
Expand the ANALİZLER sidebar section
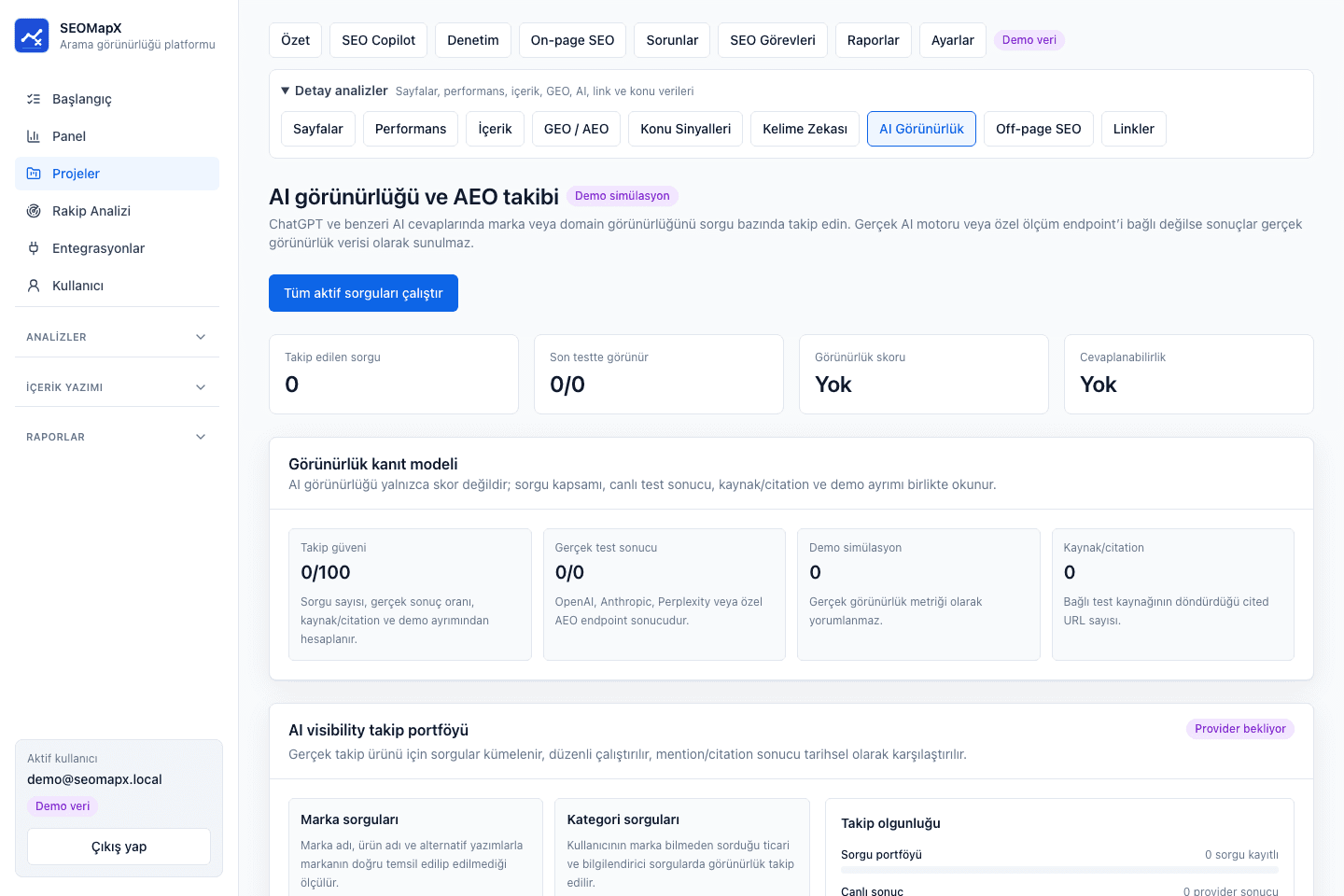pos(117,337)
